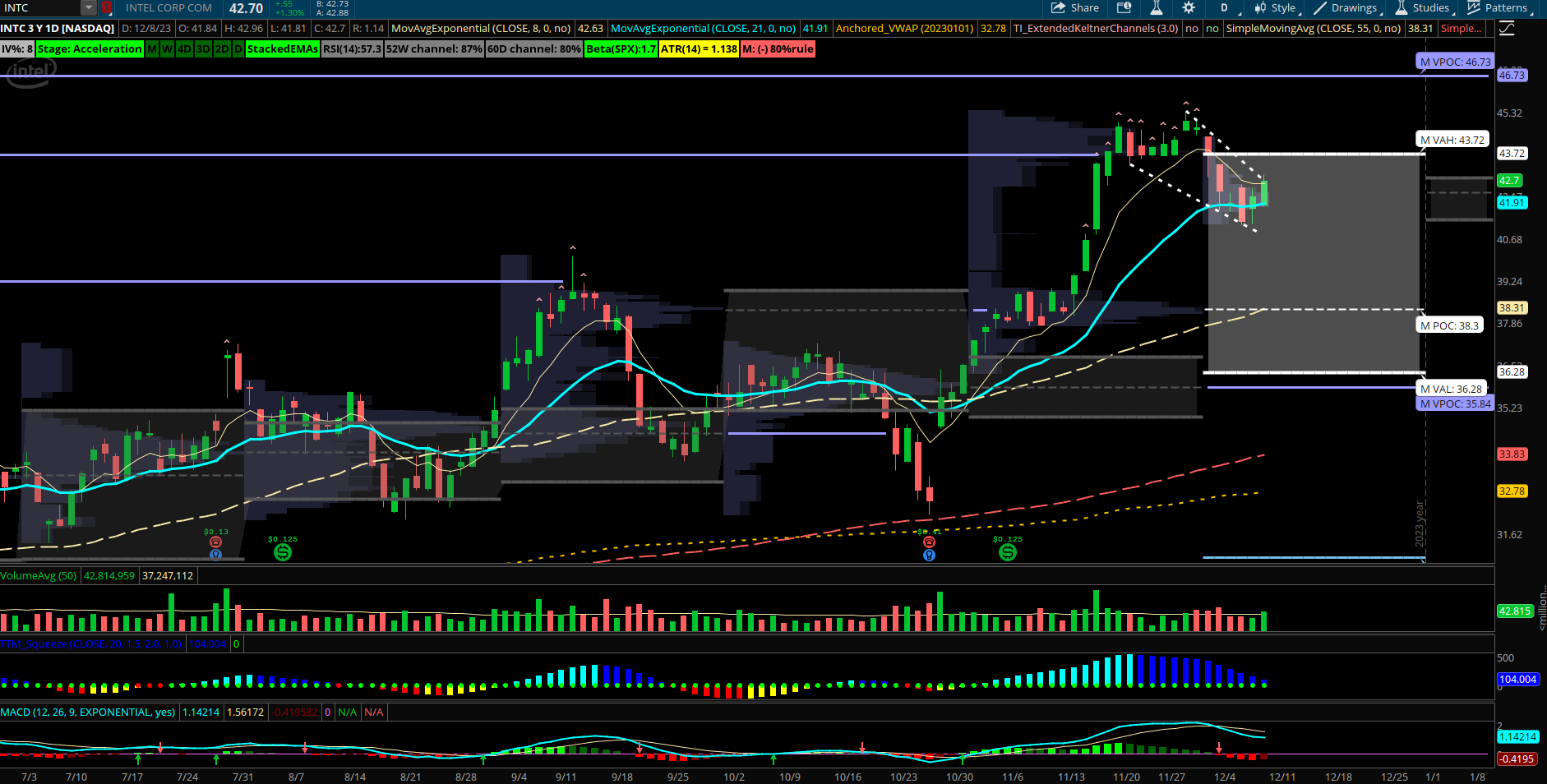Viewport: 1547px width, 784px height.
Task: Click the blue 104.004 squeeze axis bubble
Action: click(1517, 679)
